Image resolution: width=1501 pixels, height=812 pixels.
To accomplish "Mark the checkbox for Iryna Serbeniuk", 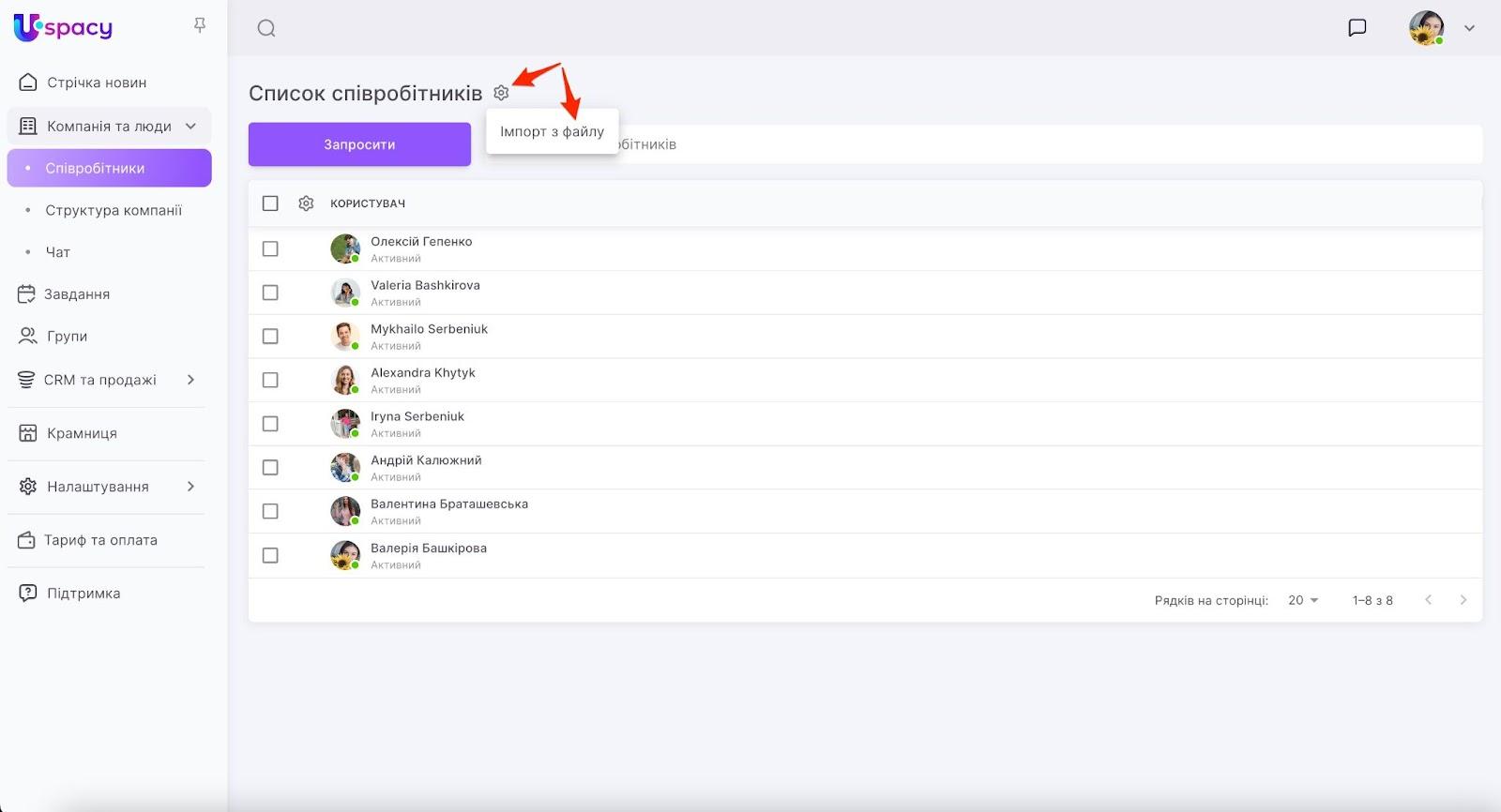I will [270, 424].
